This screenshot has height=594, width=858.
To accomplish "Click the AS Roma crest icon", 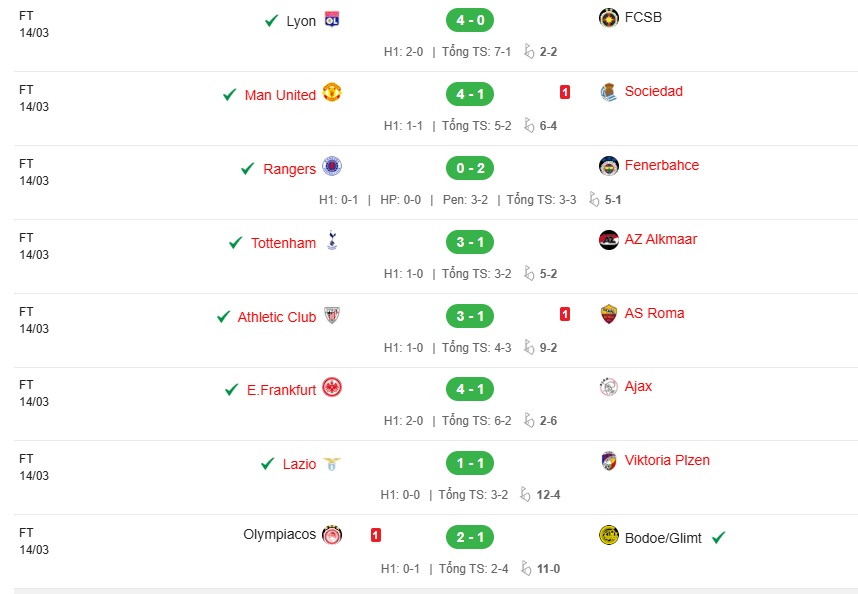I will 608,314.
